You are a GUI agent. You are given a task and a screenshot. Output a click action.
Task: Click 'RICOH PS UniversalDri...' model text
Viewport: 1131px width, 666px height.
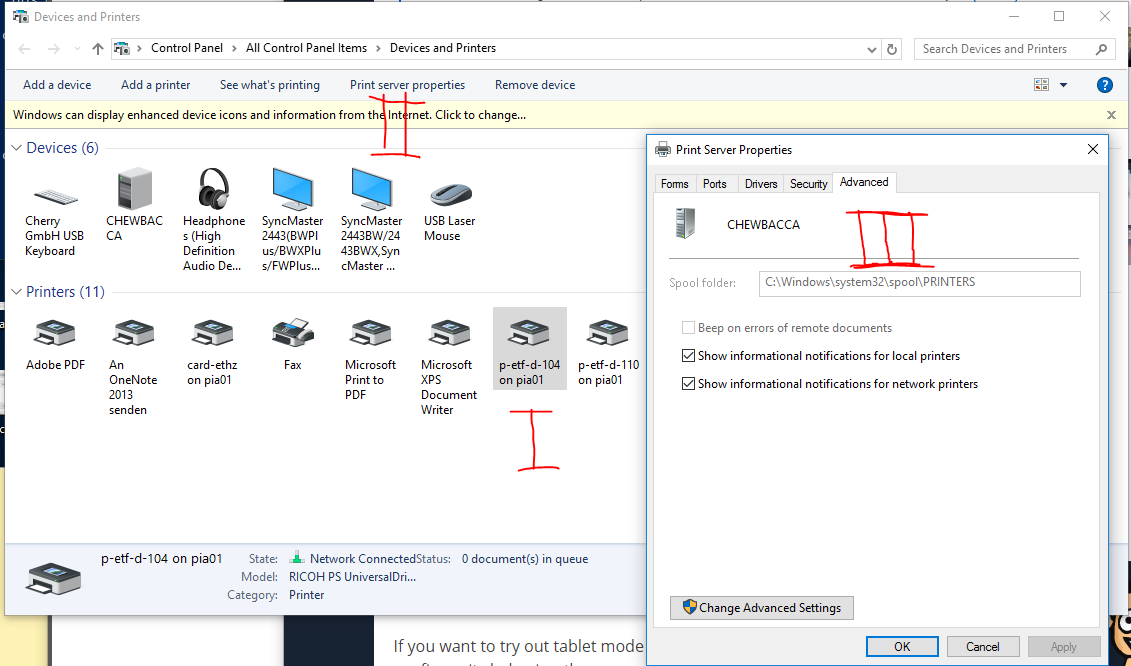352,577
